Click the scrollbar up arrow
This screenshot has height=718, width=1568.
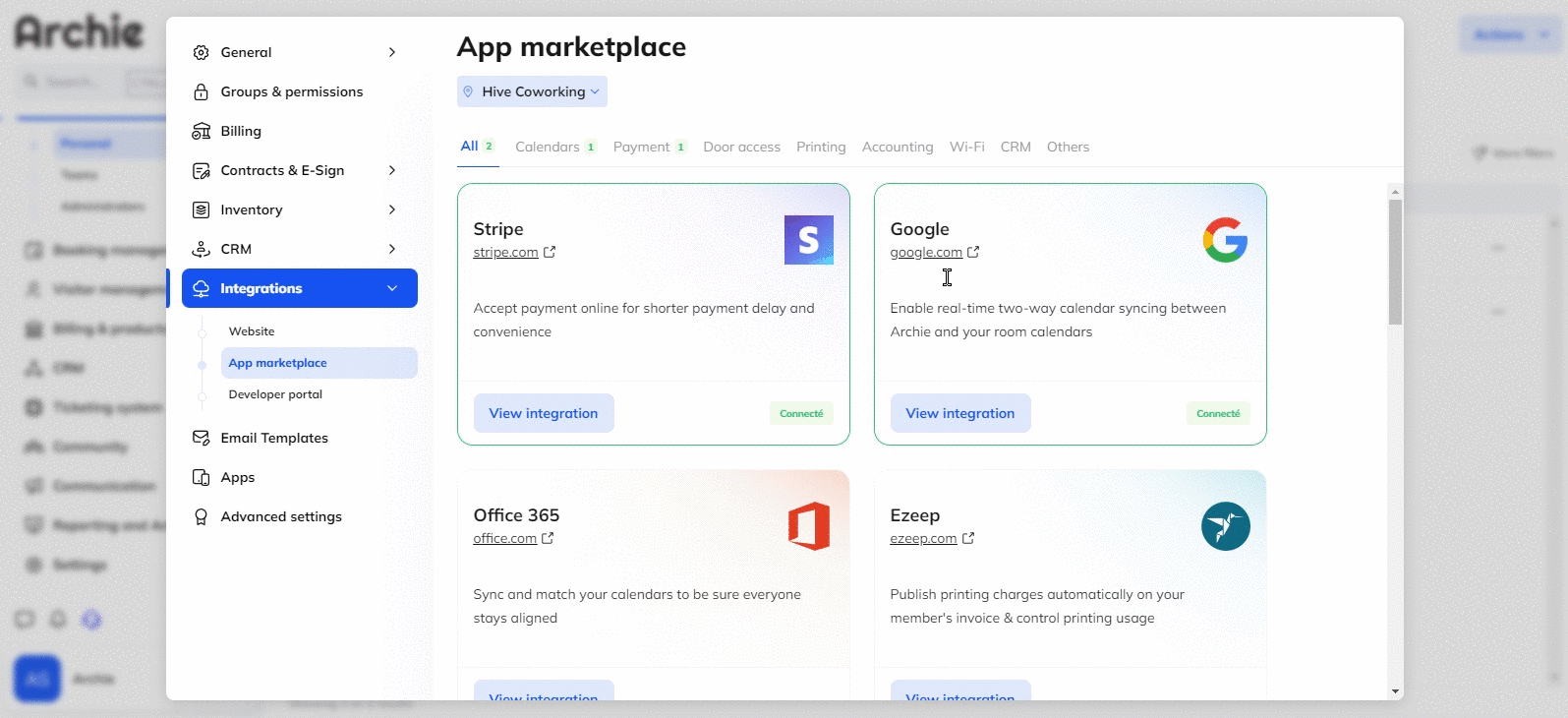(1395, 191)
